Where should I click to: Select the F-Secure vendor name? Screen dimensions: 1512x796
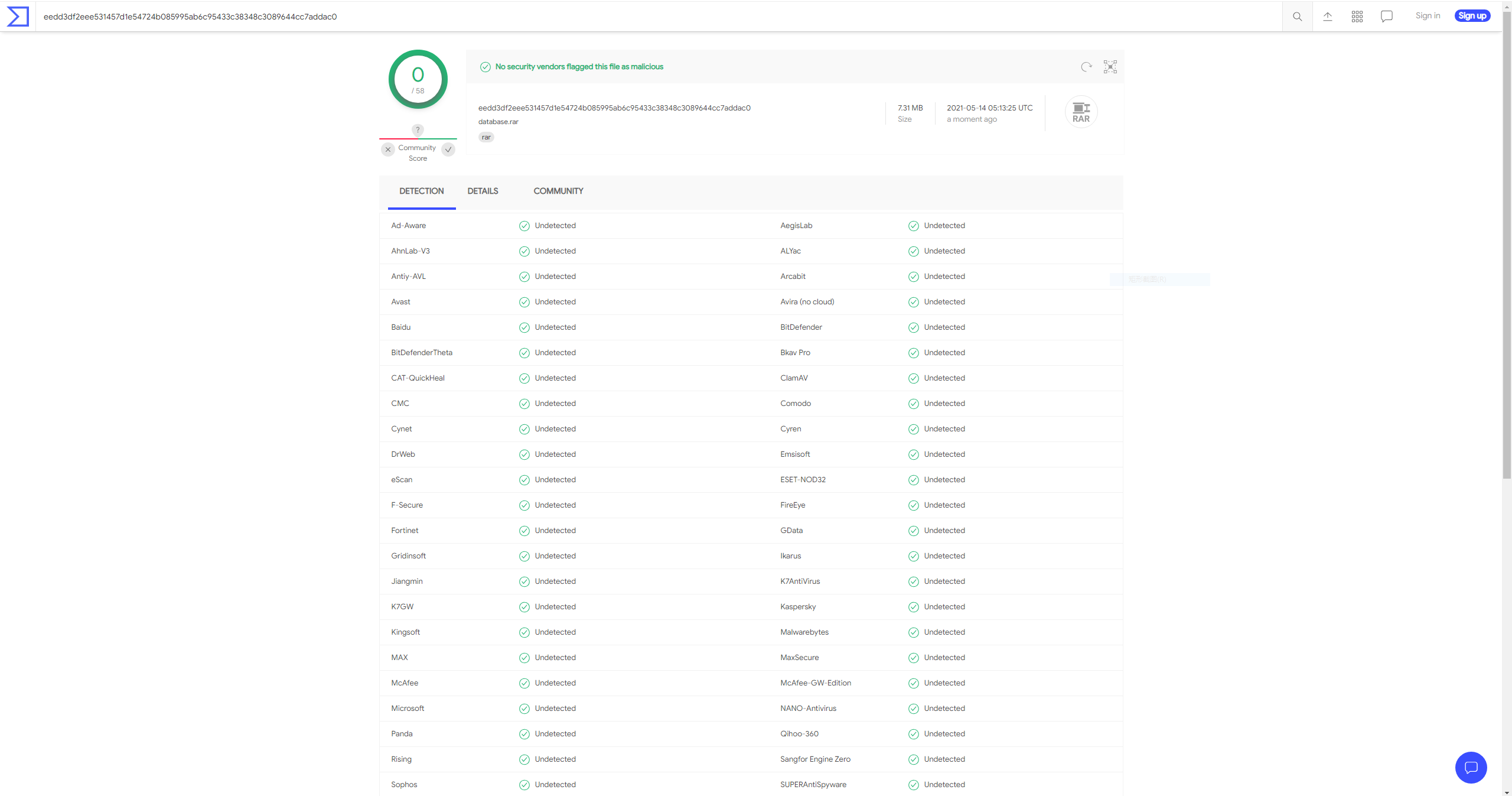click(407, 505)
